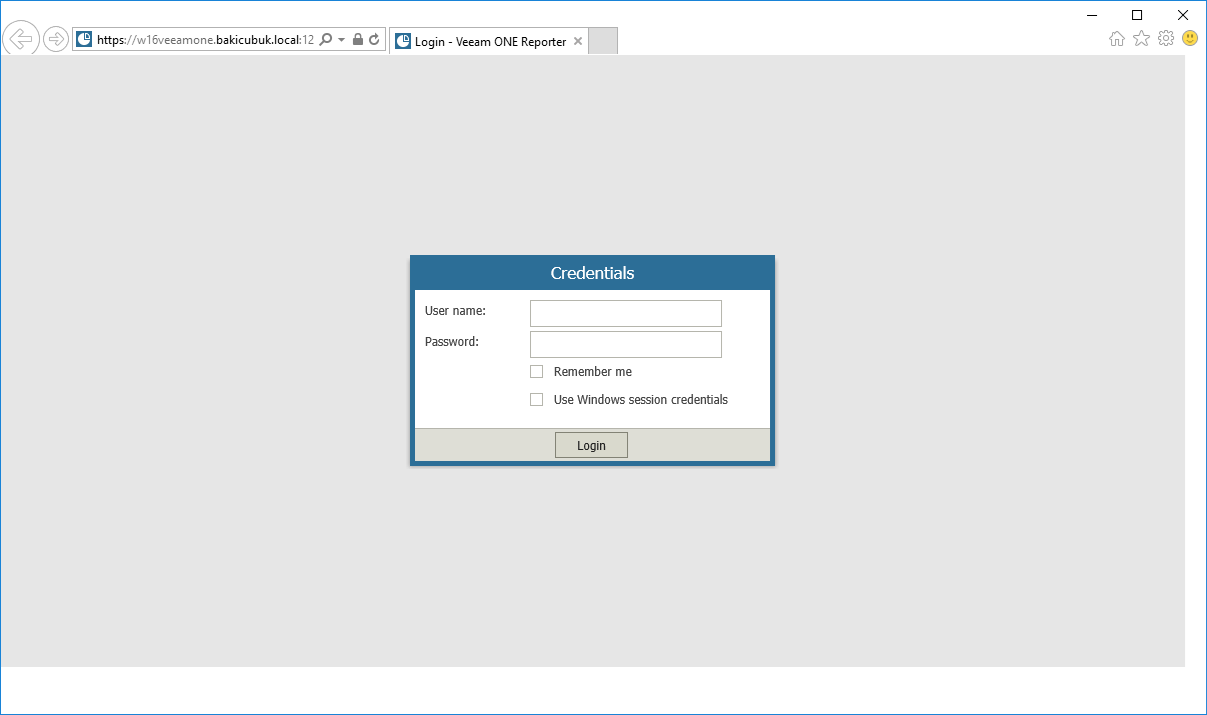Select the Login - Veeam ONE Reporter tab
Image resolution: width=1207 pixels, height=715 pixels.
pos(489,41)
